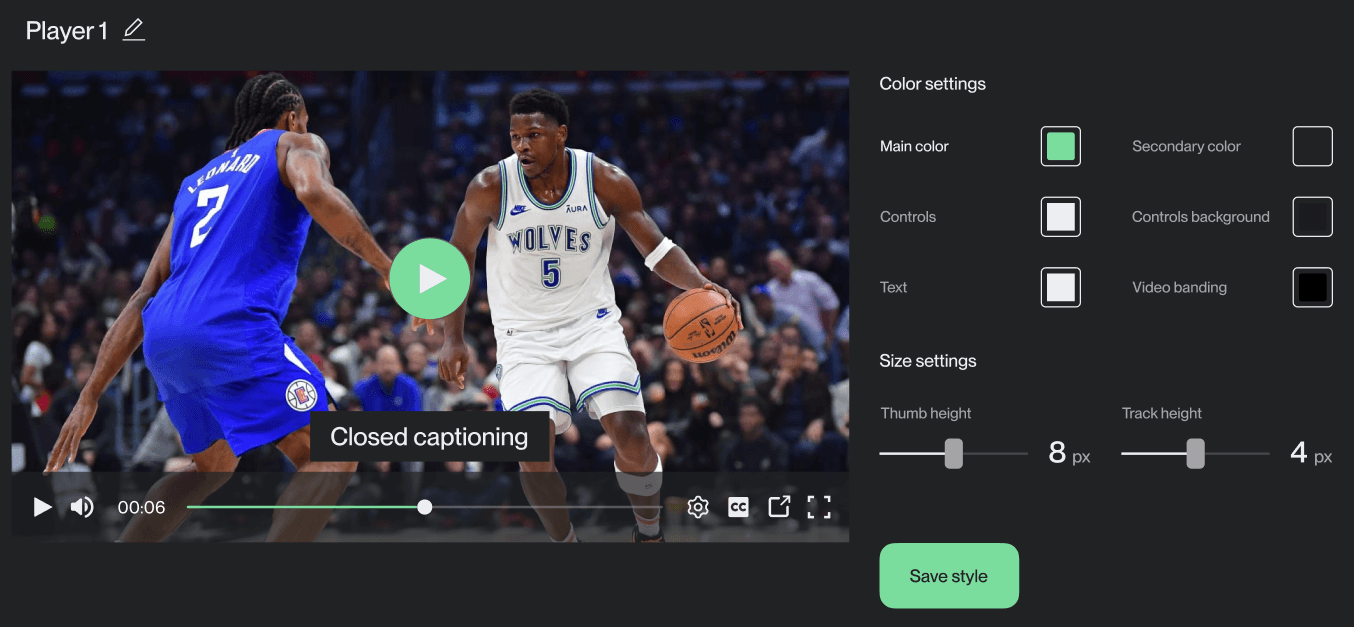This screenshot has width=1354, height=627.
Task: Click the Video banding label
Action: (x=1179, y=288)
